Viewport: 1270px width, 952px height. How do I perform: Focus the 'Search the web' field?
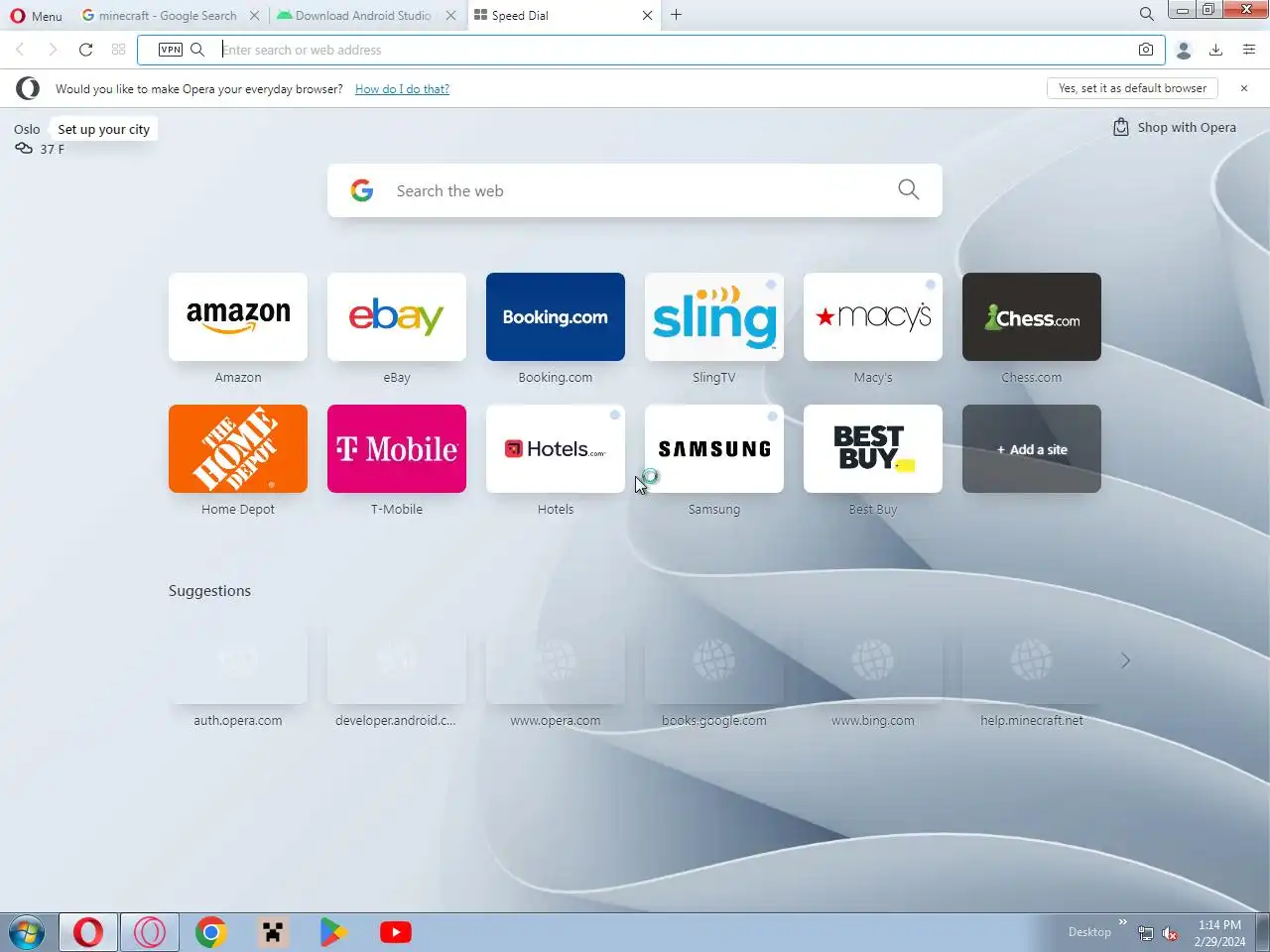click(x=635, y=190)
